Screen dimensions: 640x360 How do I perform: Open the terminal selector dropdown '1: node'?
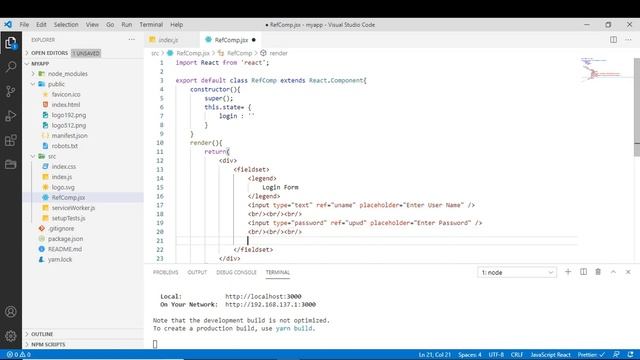[517, 272]
